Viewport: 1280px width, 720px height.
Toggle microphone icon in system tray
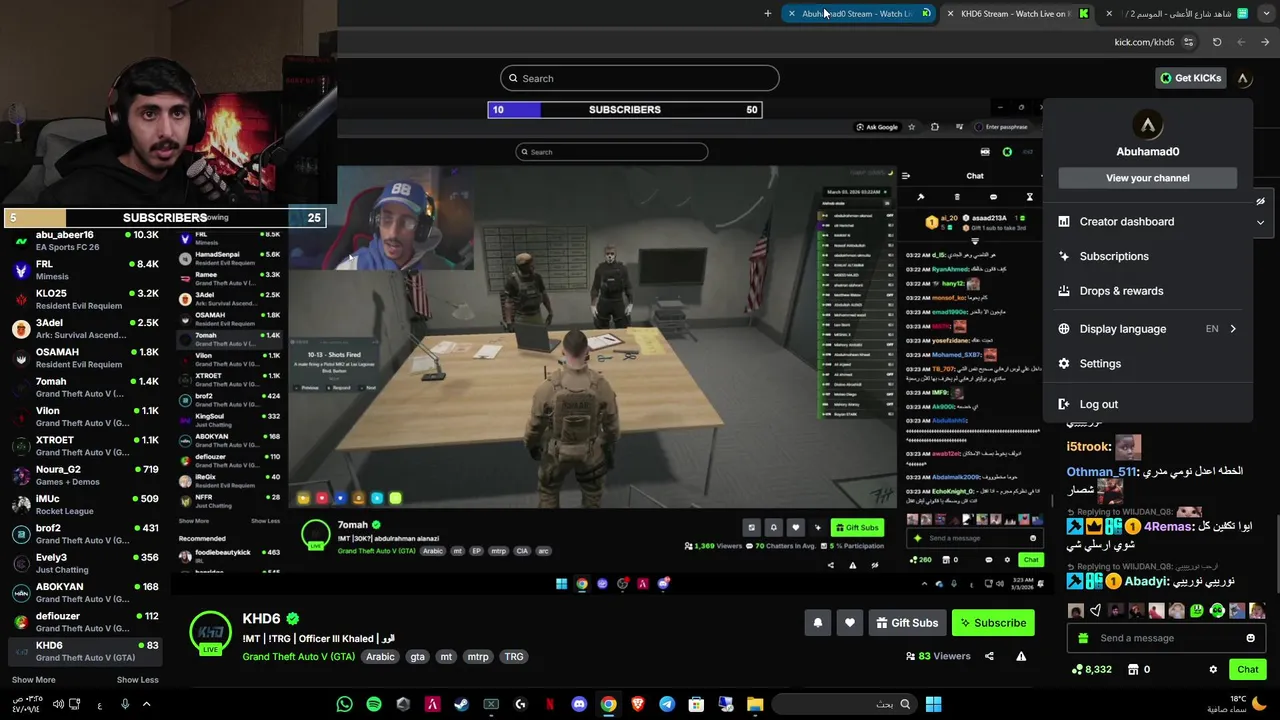point(125,704)
